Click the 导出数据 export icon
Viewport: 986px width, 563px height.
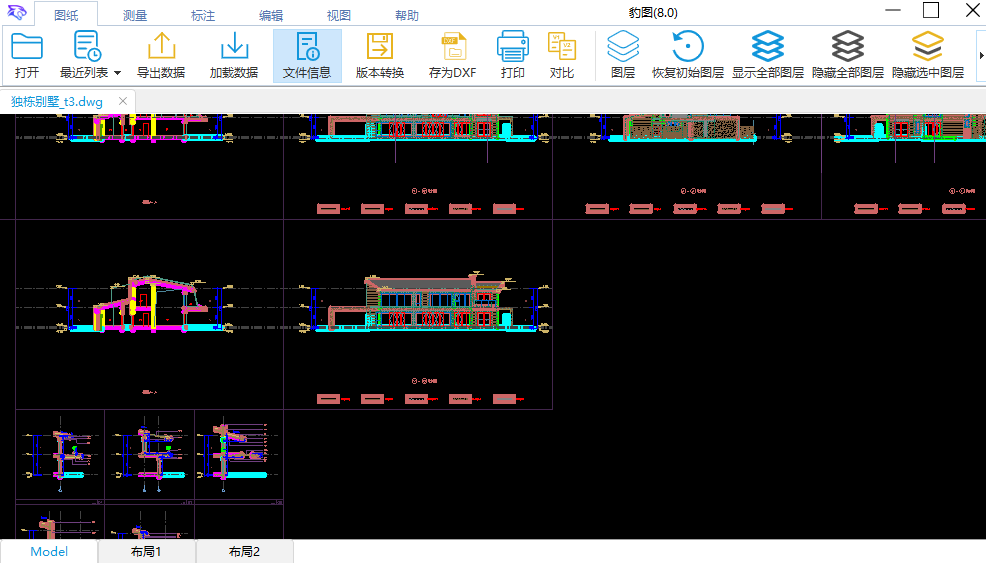point(161,47)
